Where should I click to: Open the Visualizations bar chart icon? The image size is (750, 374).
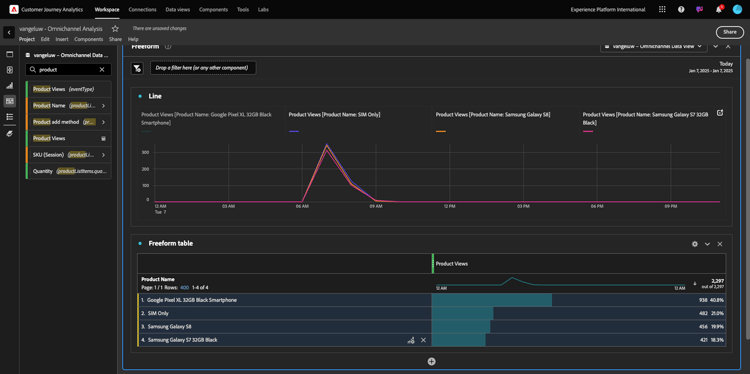[x=10, y=86]
